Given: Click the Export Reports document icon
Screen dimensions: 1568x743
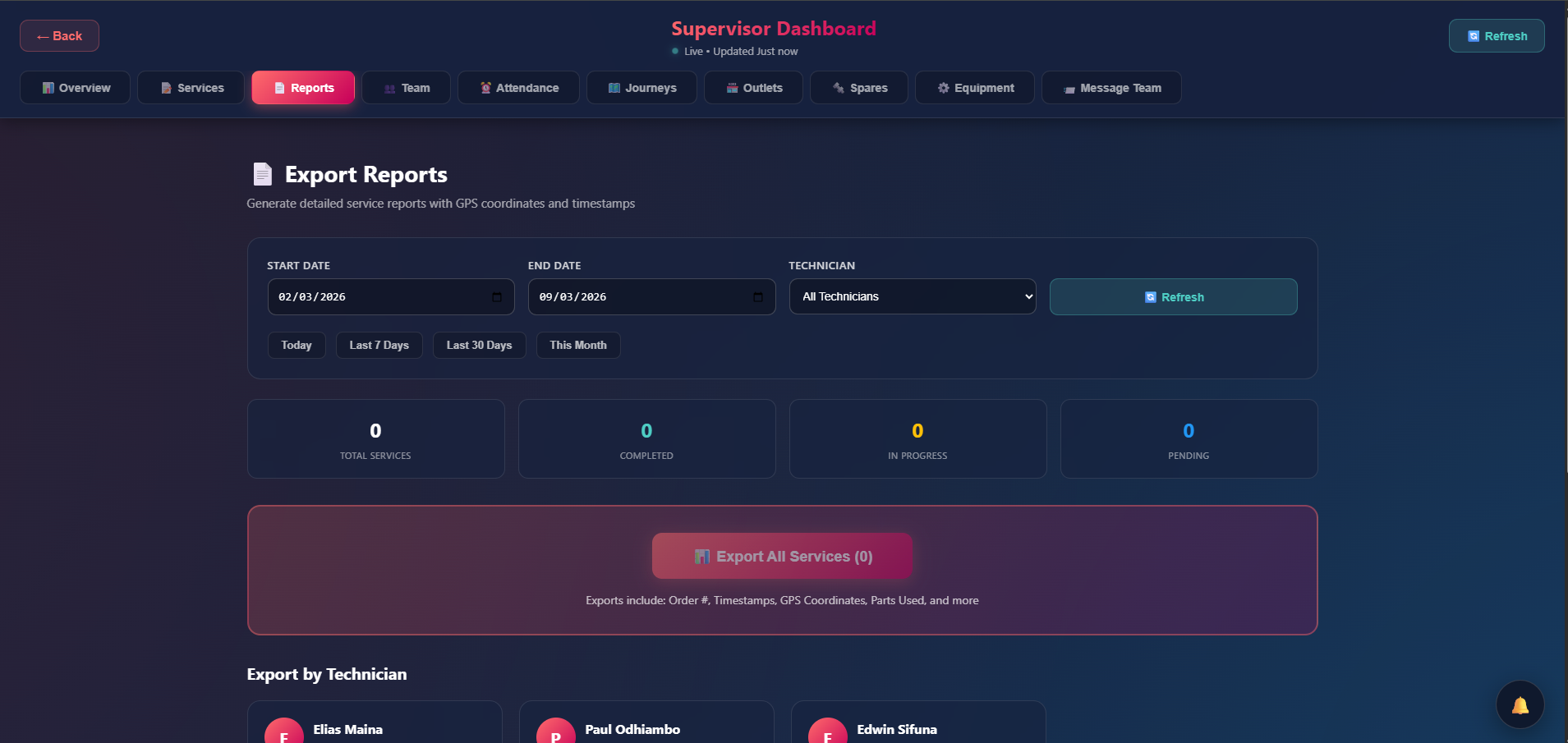Looking at the screenshot, I should point(263,174).
